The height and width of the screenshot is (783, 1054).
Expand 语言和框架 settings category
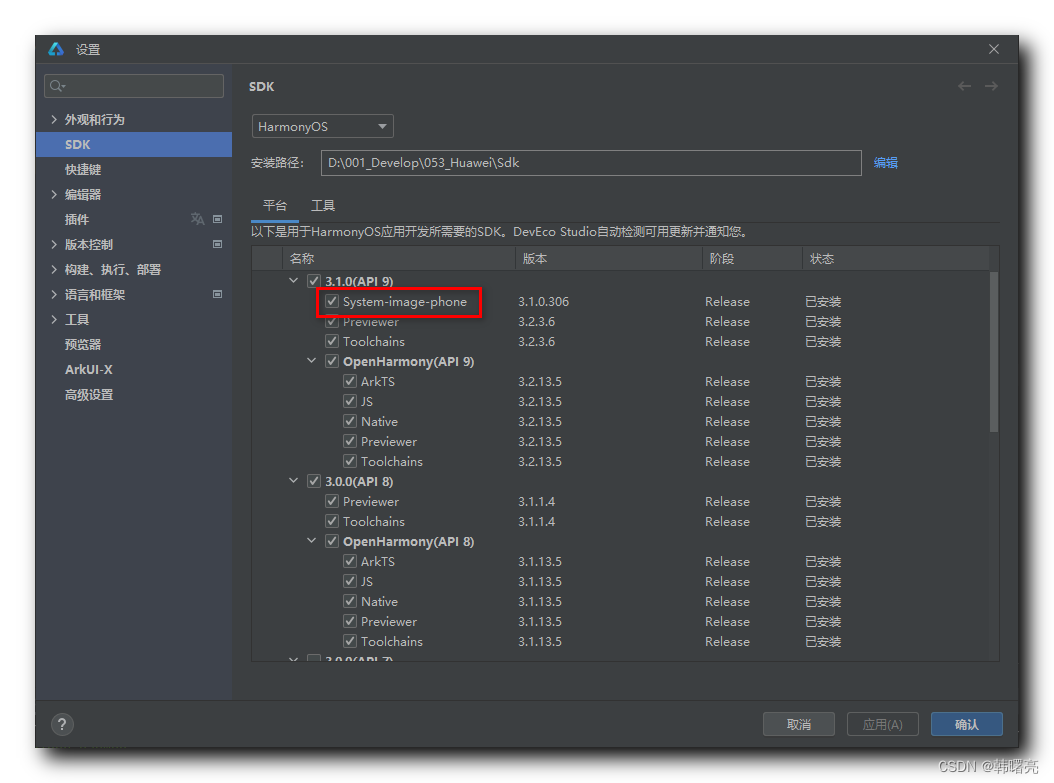click(54, 294)
